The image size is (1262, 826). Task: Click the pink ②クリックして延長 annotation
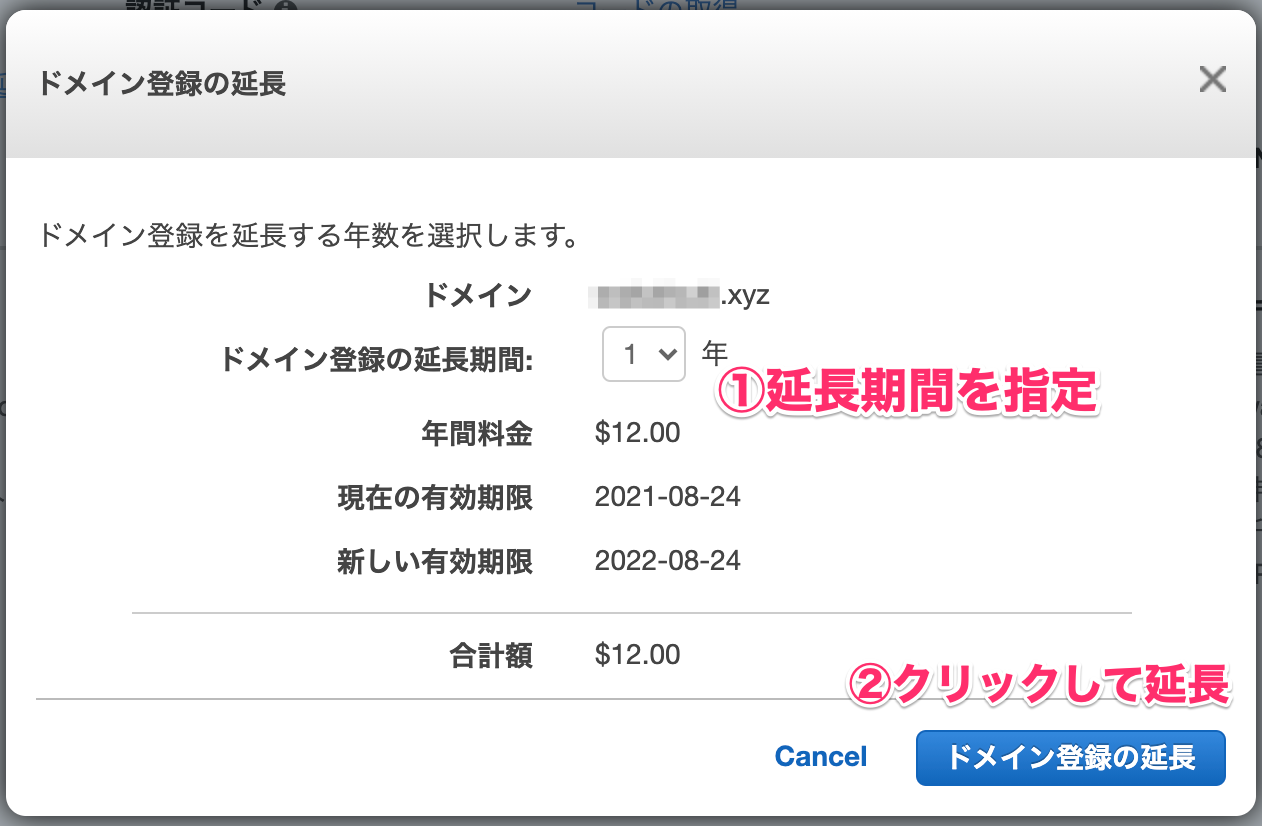[x=1038, y=687]
